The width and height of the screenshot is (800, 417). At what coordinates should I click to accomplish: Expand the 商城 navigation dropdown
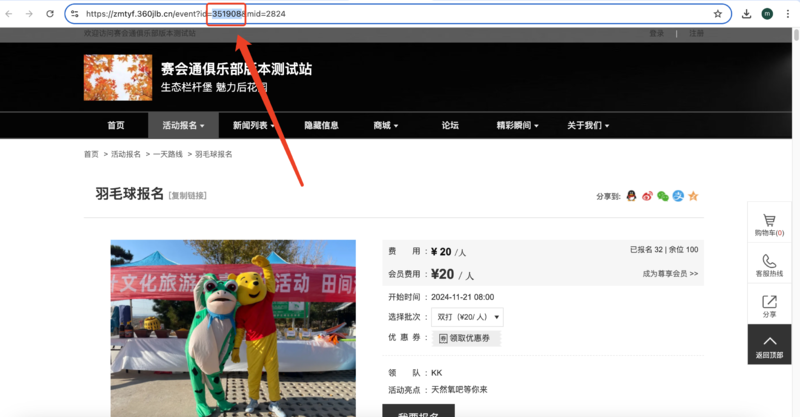pyautogui.click(x=385, y=126)
